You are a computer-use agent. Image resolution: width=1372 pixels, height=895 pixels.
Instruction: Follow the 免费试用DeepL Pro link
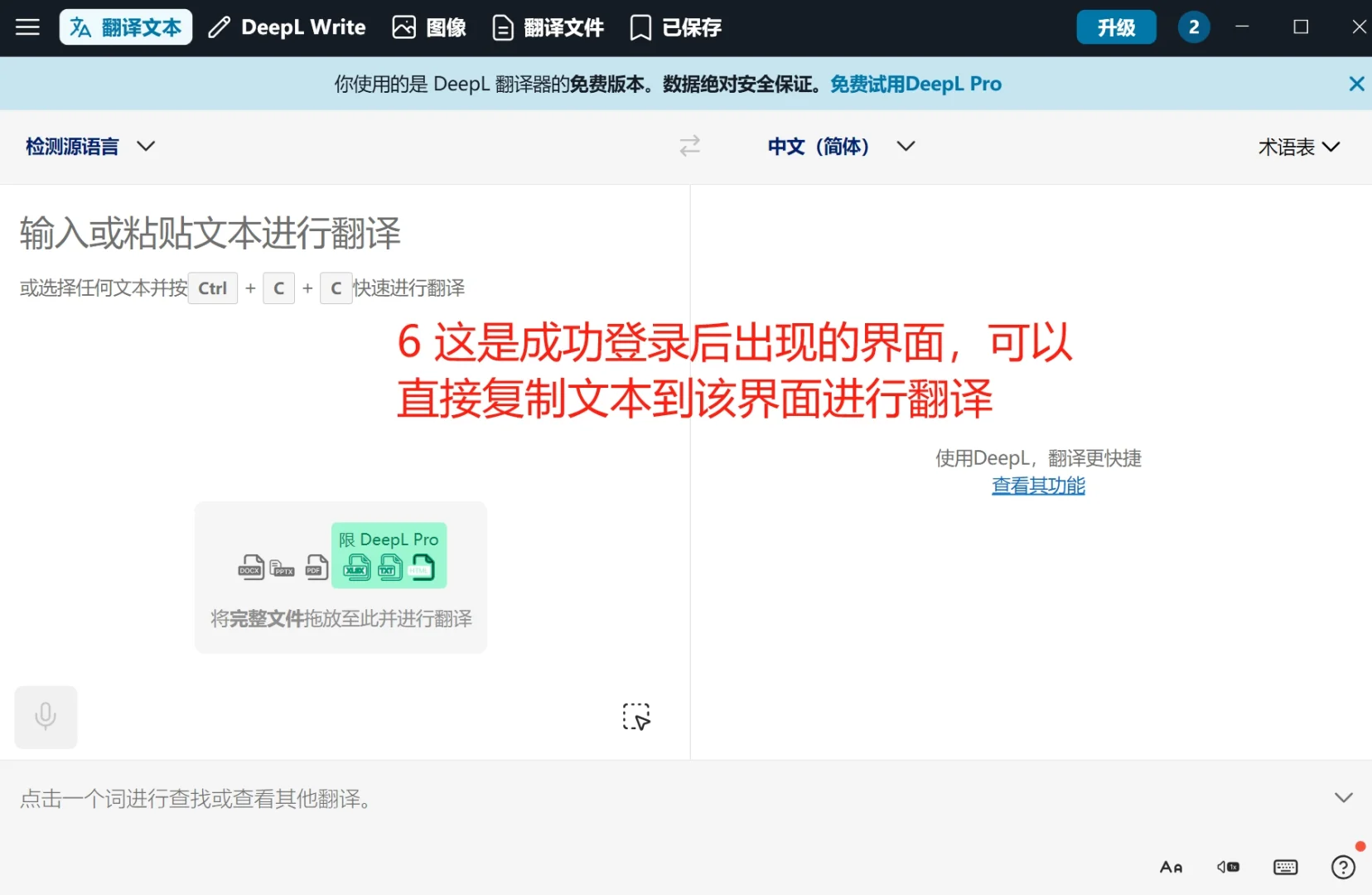click(915, 84)
